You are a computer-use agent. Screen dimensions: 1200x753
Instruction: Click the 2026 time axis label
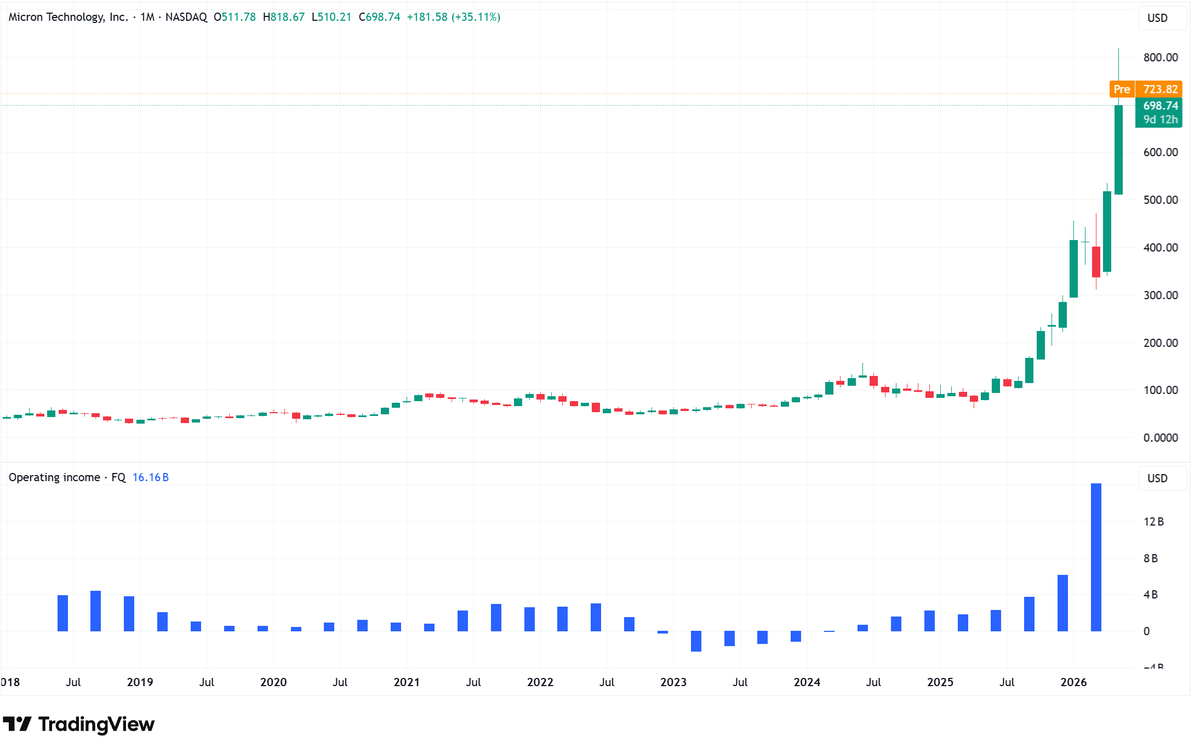point(1074,682)
